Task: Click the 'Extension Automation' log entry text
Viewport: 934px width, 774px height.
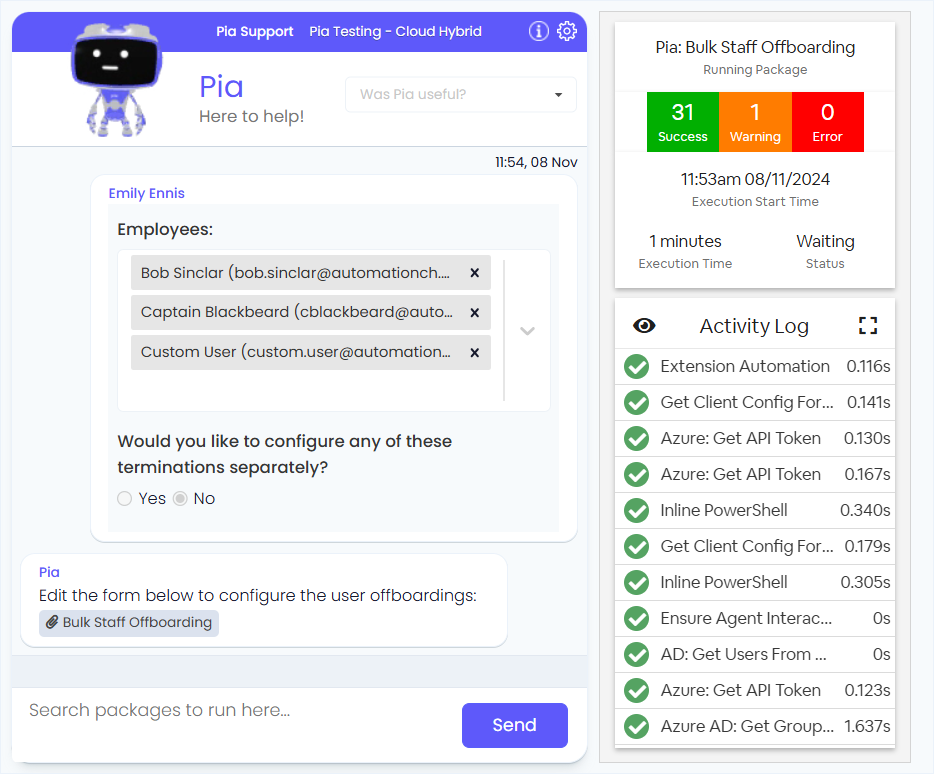Action: tap(745, 366)
